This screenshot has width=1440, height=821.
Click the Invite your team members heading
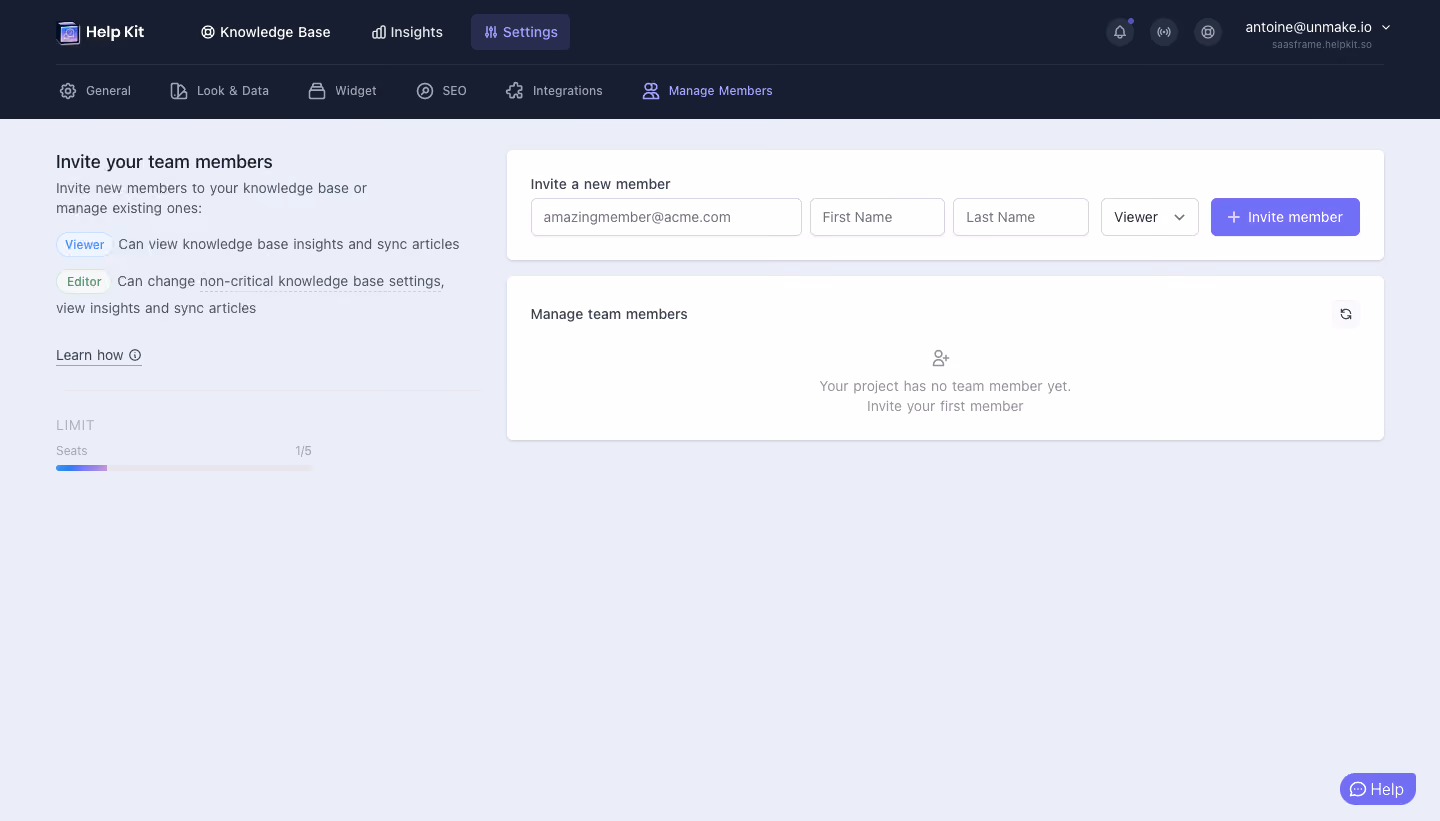click(x=164, y=162)
